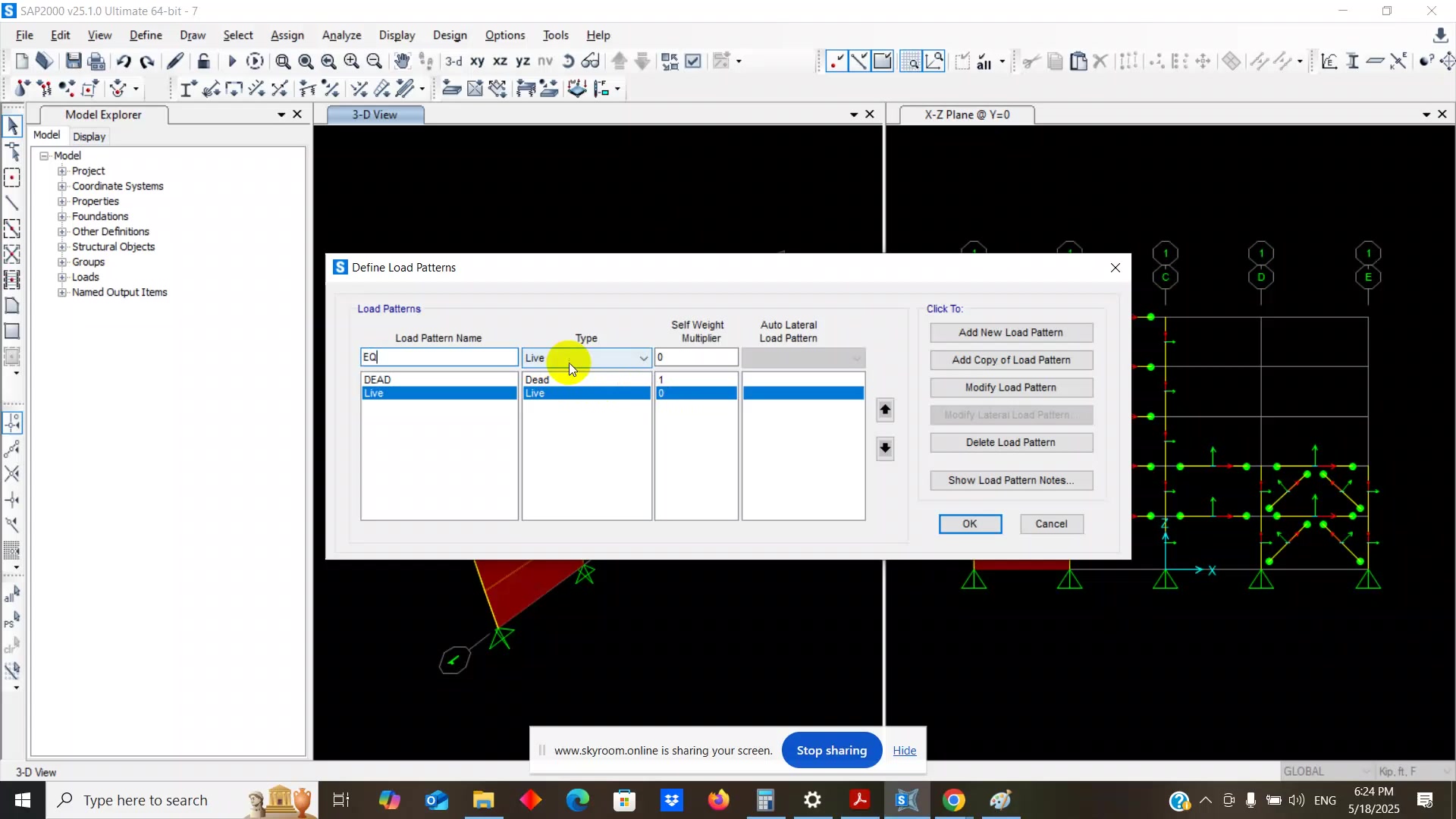
Task: Select the DEAD load pattern row
Action: click(438, 380)
